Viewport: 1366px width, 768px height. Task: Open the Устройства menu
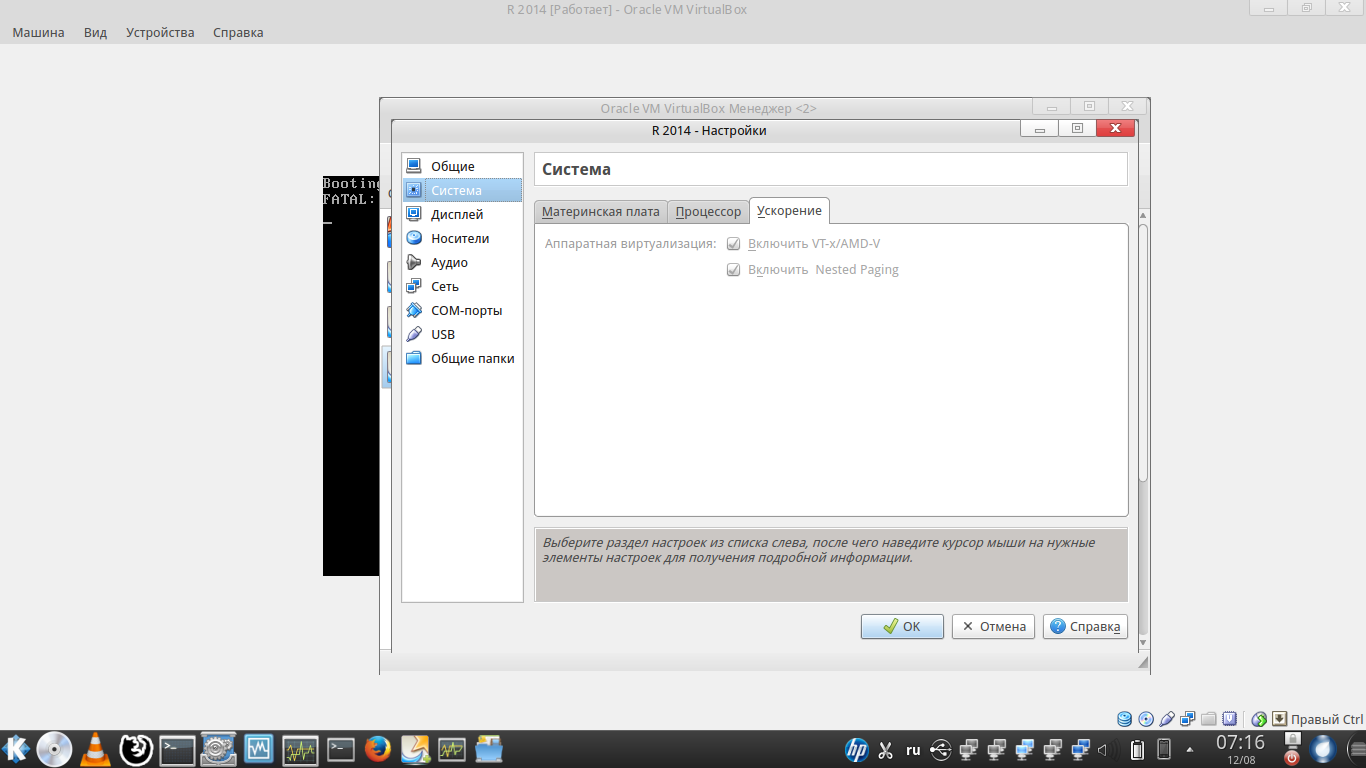pyautogui.click(x=160, y=32)
